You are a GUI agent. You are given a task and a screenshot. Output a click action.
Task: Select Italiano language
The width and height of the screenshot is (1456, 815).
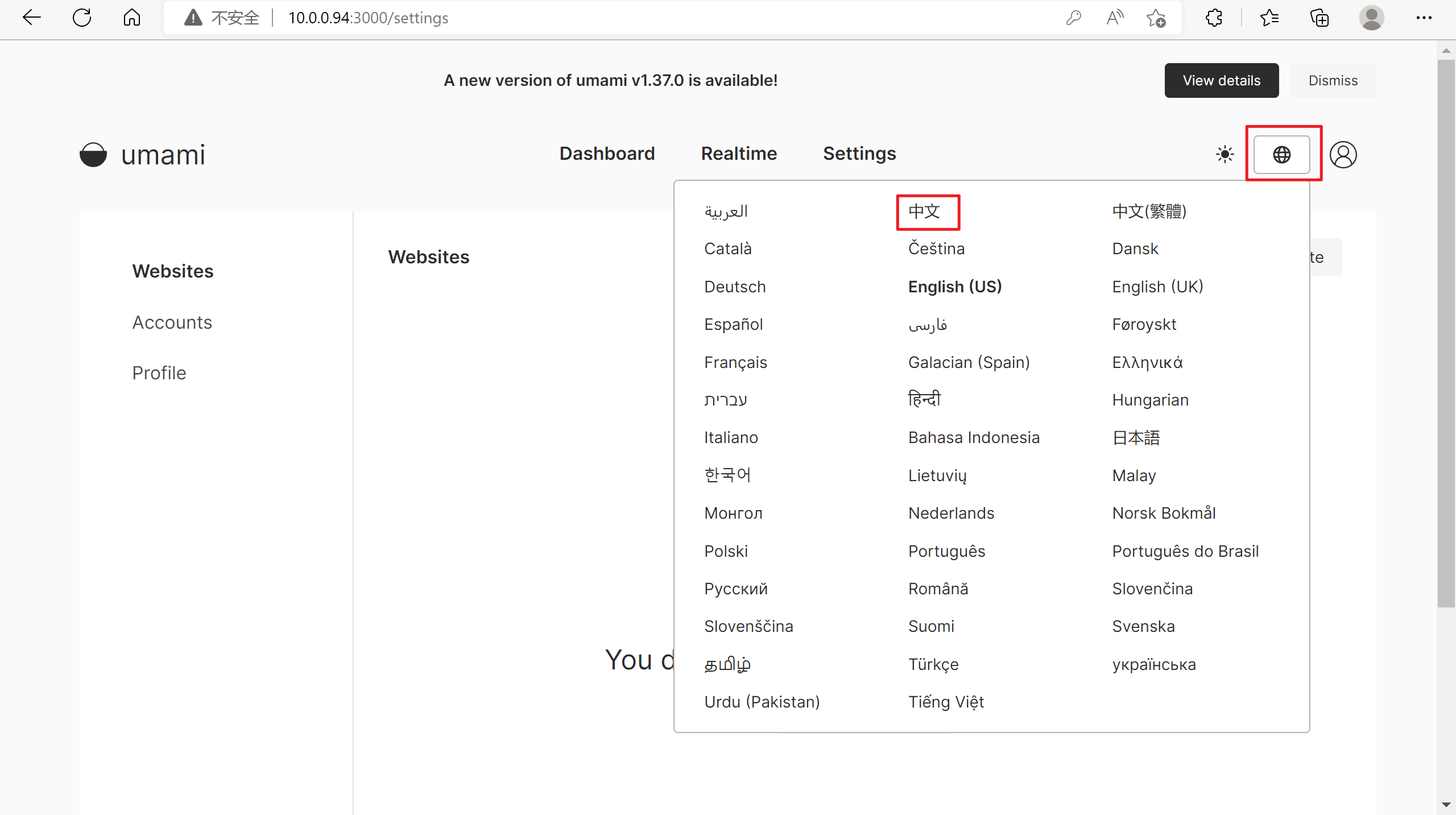pos(731,437)
